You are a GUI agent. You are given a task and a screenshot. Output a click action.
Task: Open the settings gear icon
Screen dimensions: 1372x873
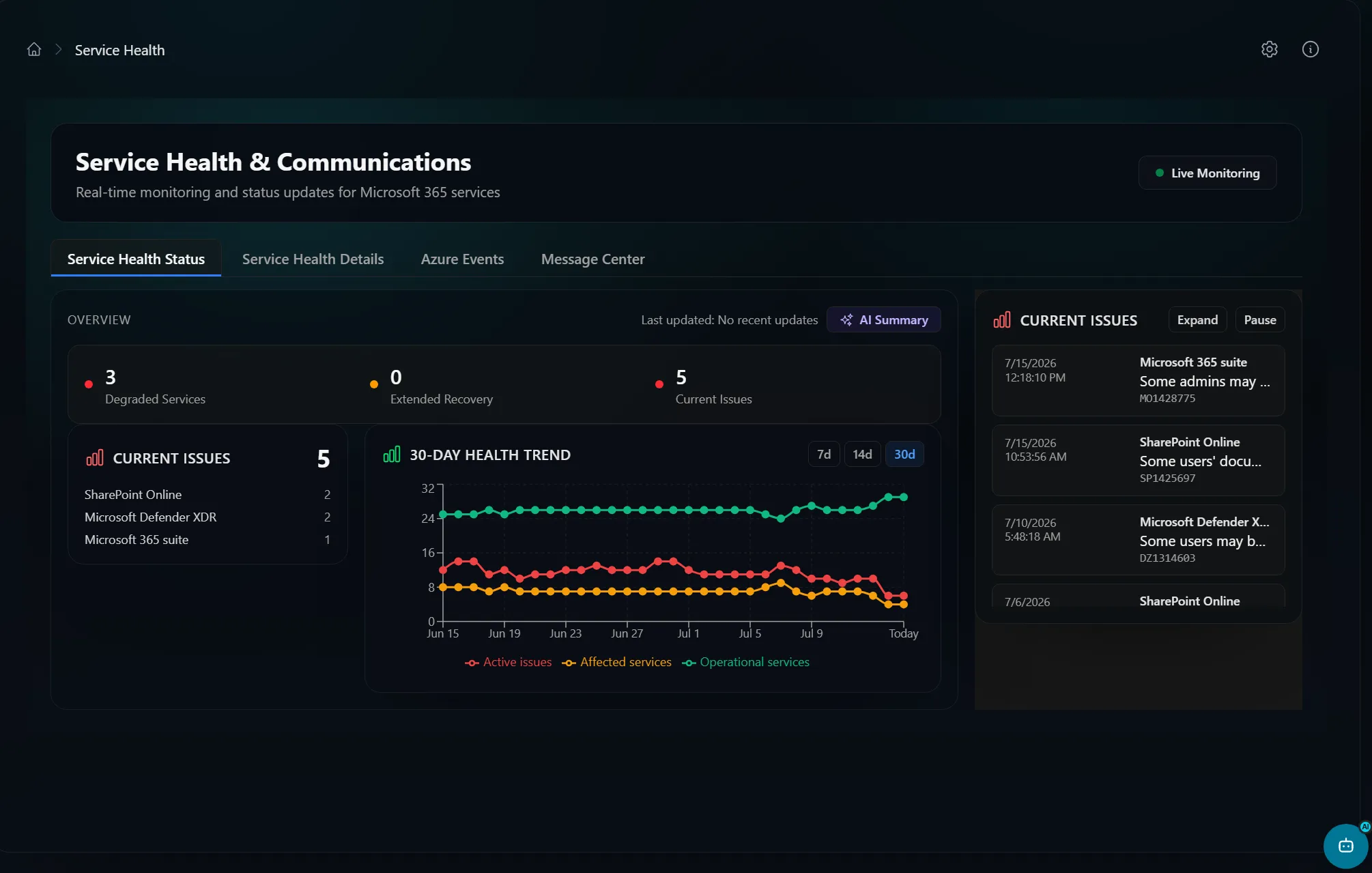pos(1269,49)
